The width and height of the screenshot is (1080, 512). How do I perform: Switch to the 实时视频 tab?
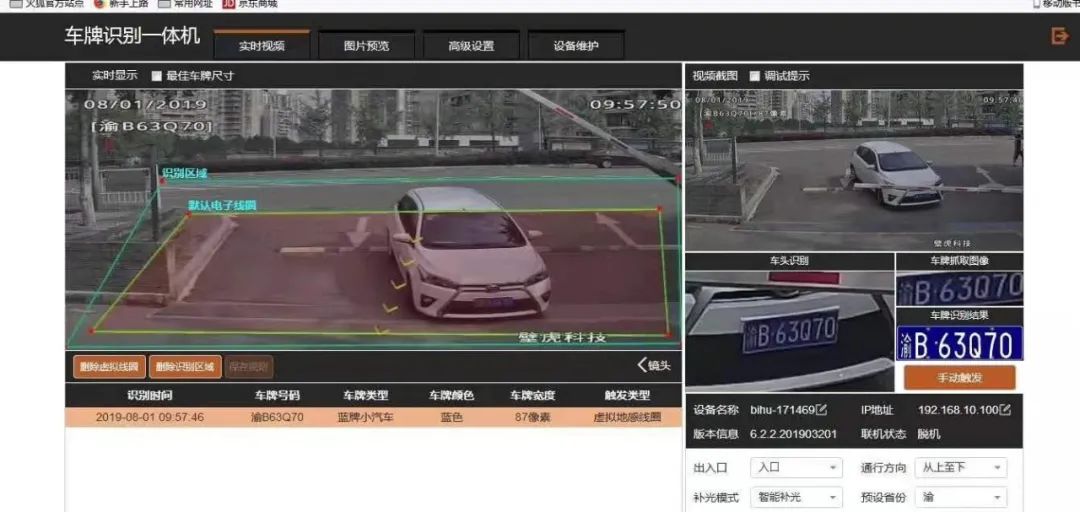click(x=262, y=45)
